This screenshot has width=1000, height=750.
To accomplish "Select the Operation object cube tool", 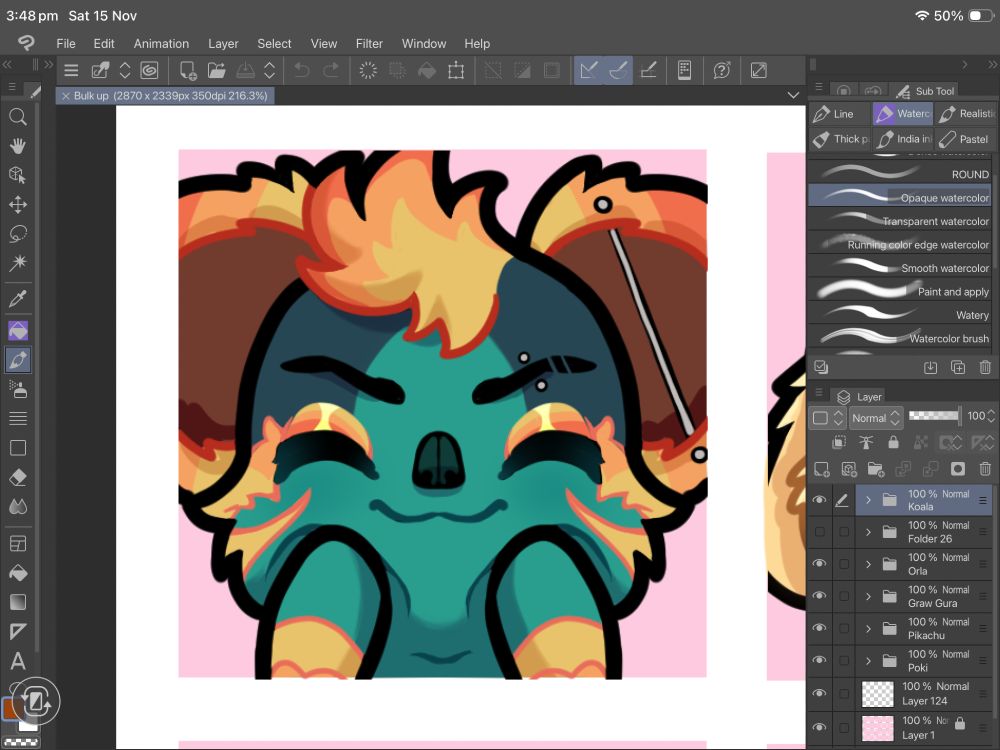I will click(x=18, y=175).
